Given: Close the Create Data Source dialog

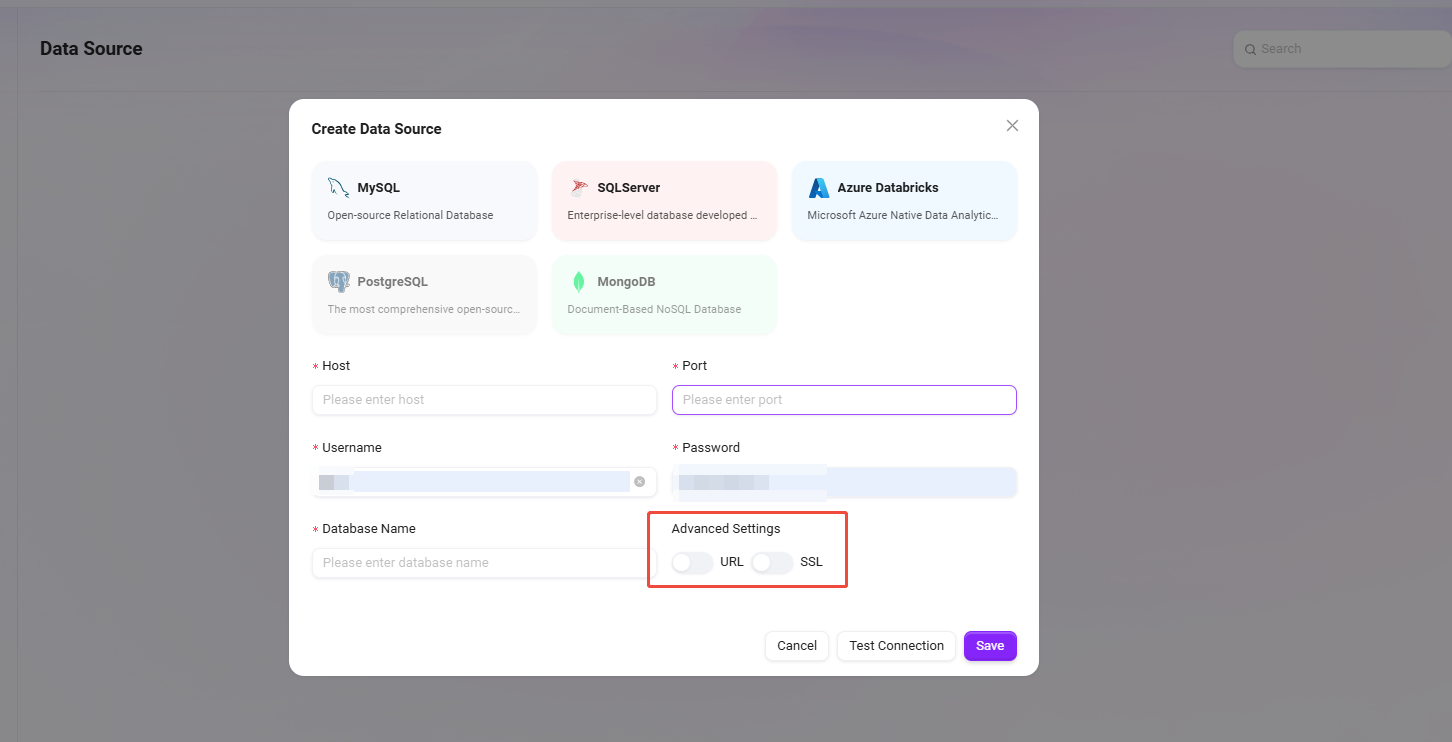Looking at the screenshot, I should [1012, 126].
